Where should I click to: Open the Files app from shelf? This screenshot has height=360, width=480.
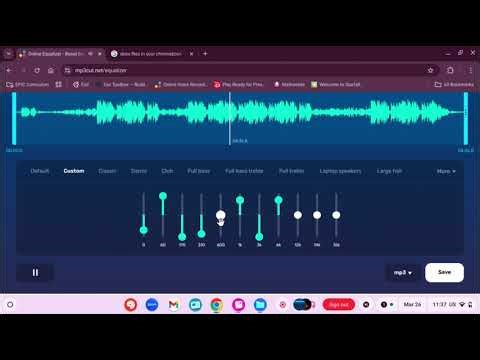(x=260, y=305)
